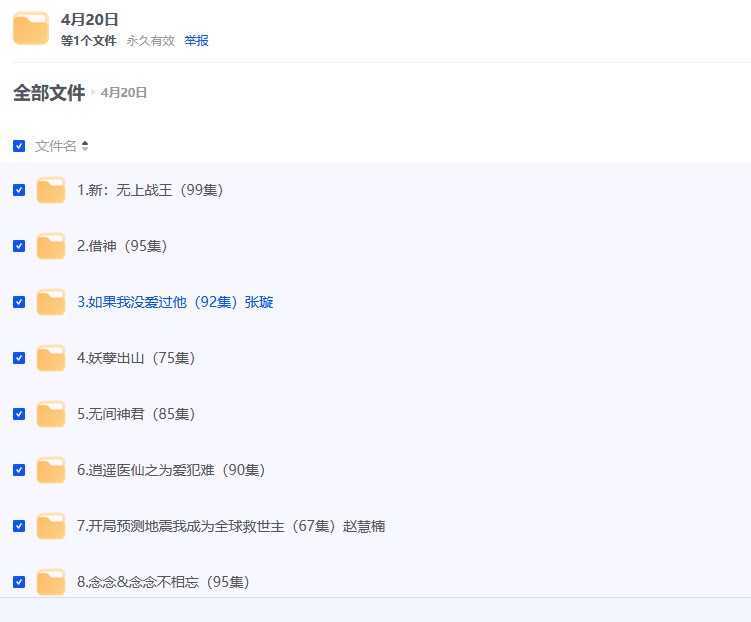Open 8.念念&念念不相忘（95集） folder name
751x622 pixels.
coord(163,582)
